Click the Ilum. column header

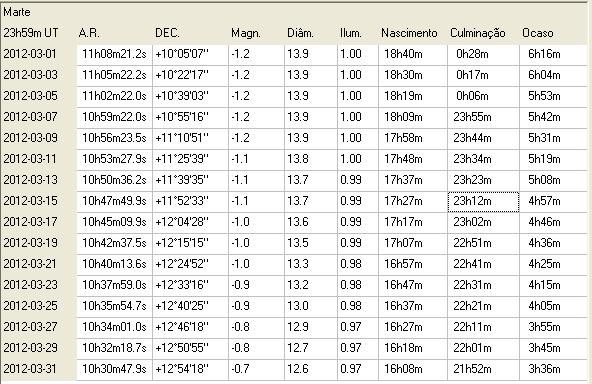click(351, 33)
